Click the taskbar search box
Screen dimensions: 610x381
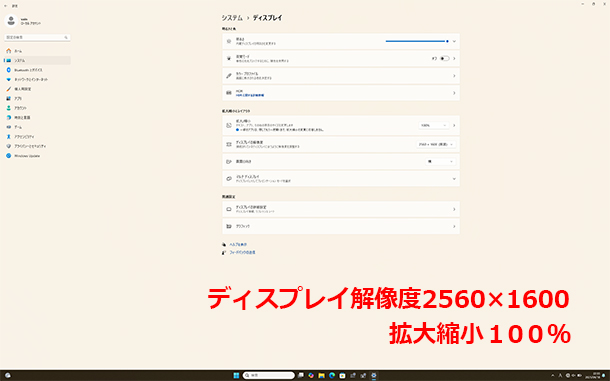tap(268, 376)
